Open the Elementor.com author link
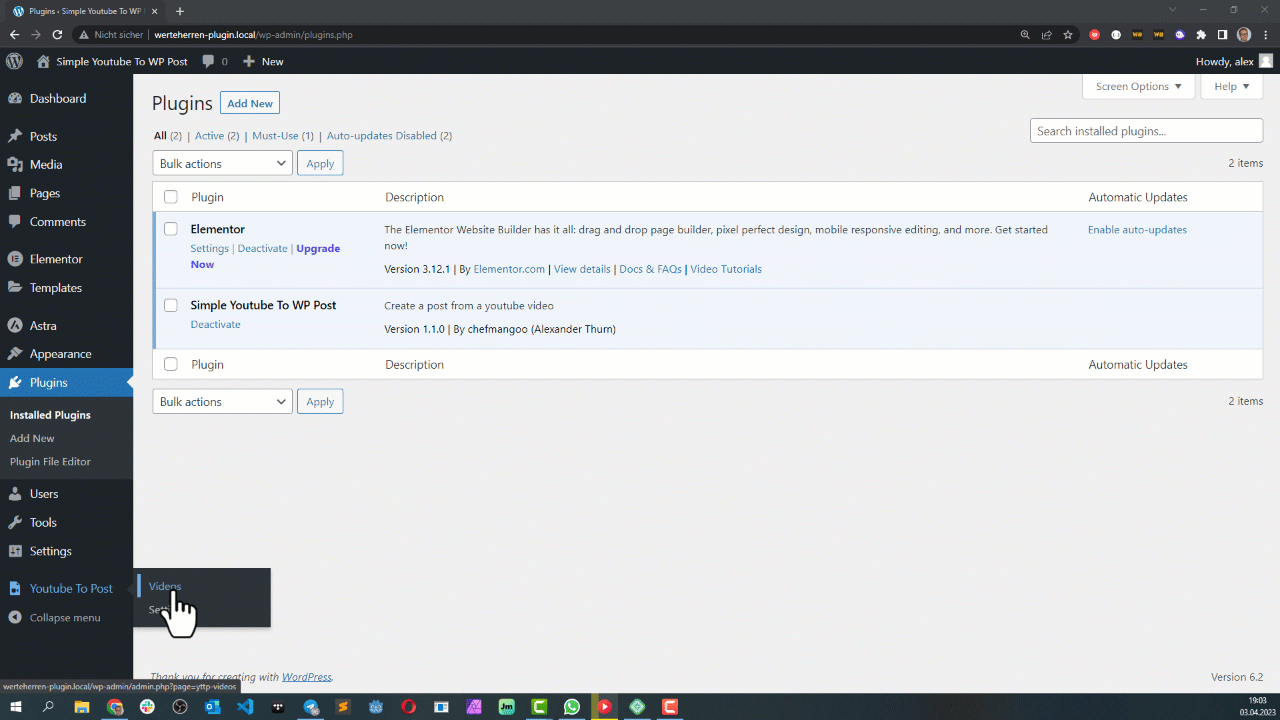The height and width of the screenshot is (720, 1280). pyautogui.click(x=509, y=269)
